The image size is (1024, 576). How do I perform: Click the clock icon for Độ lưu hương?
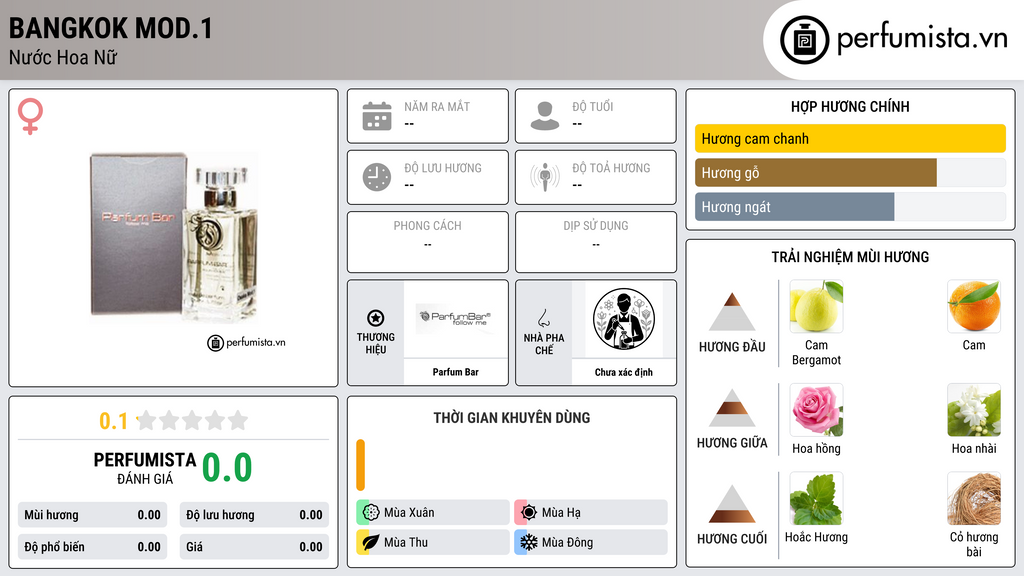[x=377, y=177]
